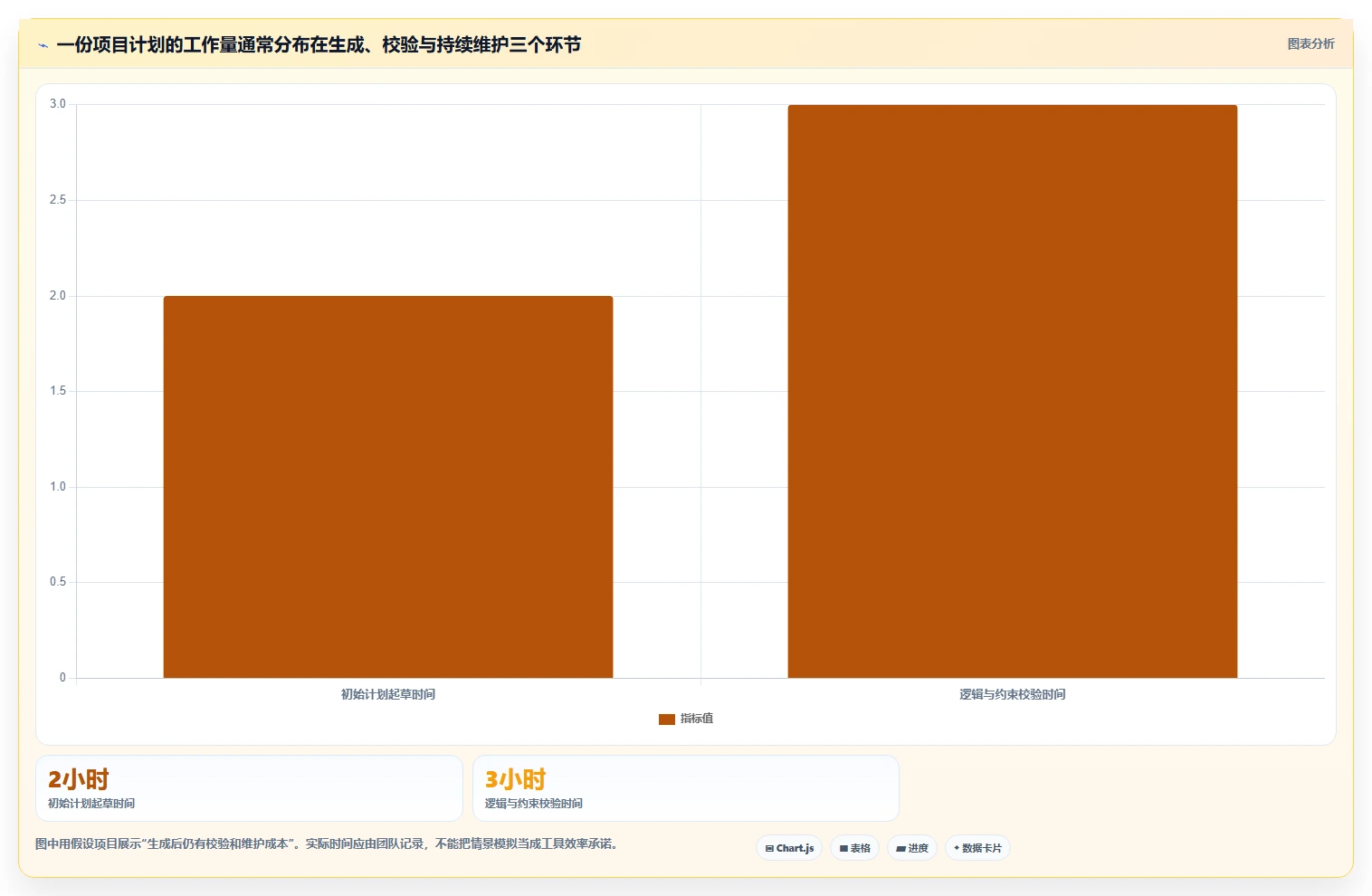1372x896 pixels.
Task: Click the y-axis value 3.0
Action: [58, 104]
